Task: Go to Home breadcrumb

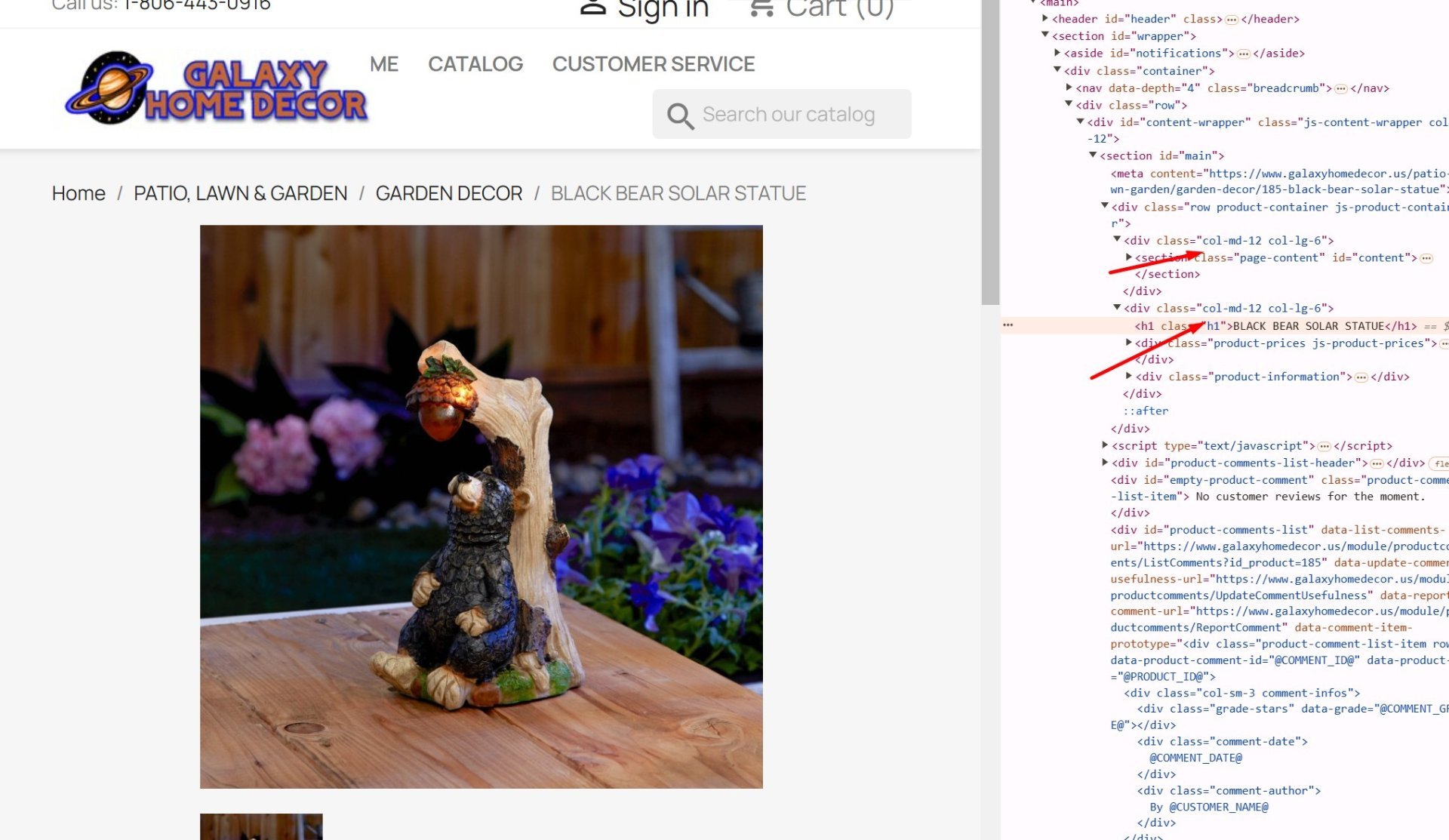Action: point(78,193)
